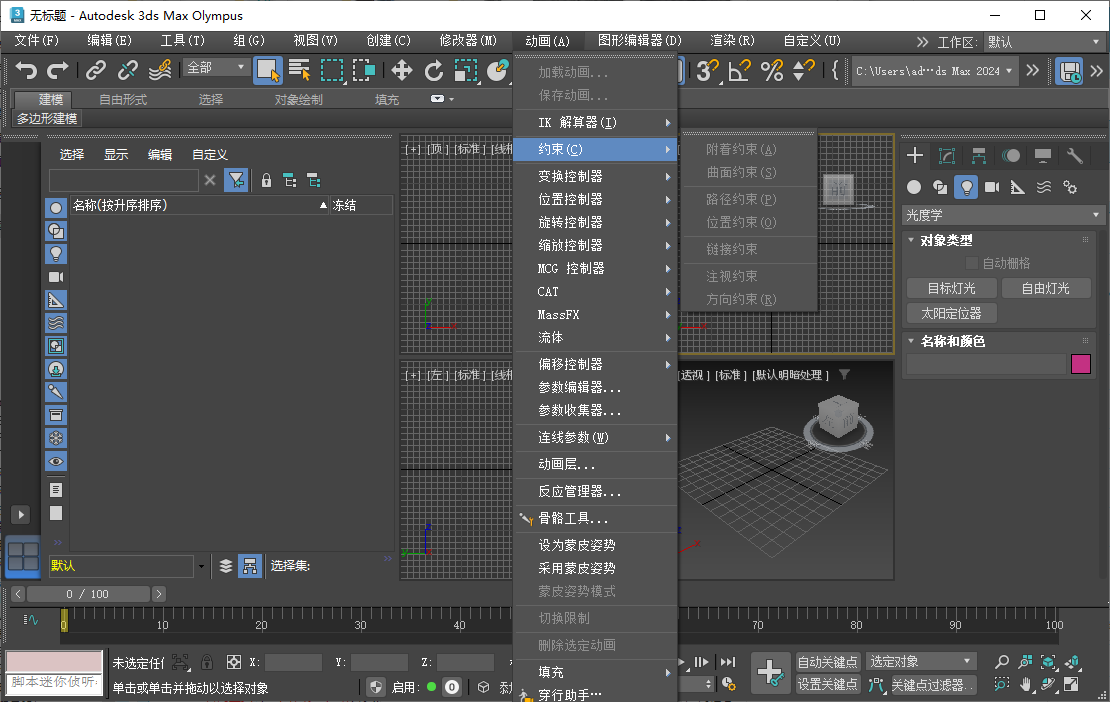Open the 工作区 默认 dropdown
Screen dimensions: 1110x702
[1044, 42]
